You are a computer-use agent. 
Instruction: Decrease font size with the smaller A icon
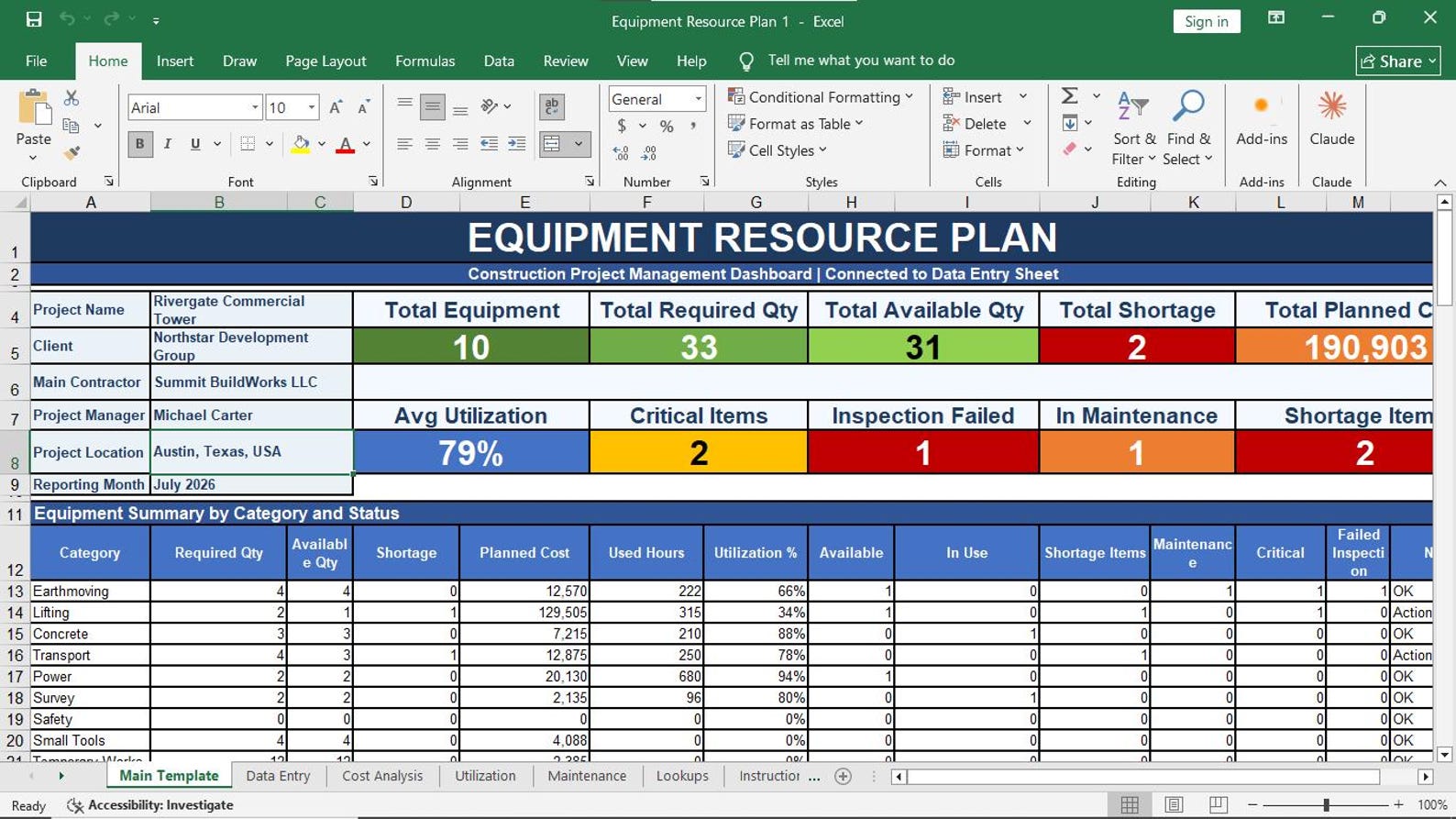point(363,107)
